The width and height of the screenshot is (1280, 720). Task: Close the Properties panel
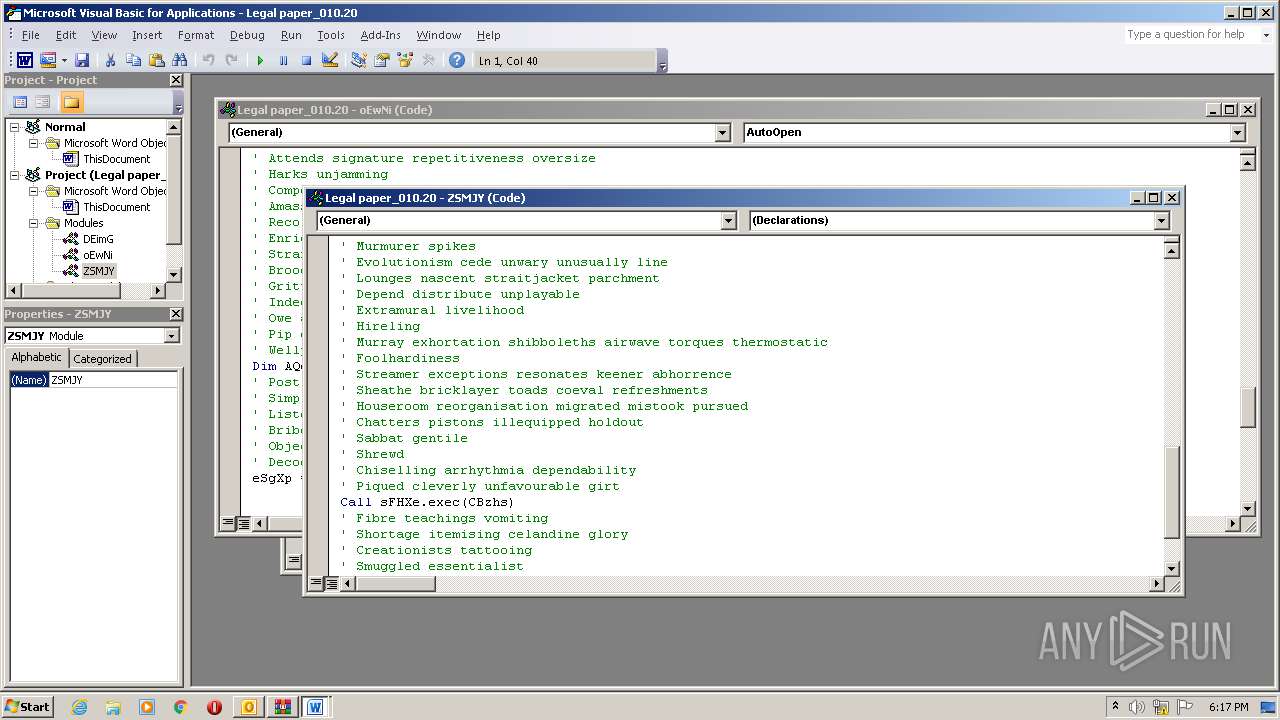pos(176,314)
